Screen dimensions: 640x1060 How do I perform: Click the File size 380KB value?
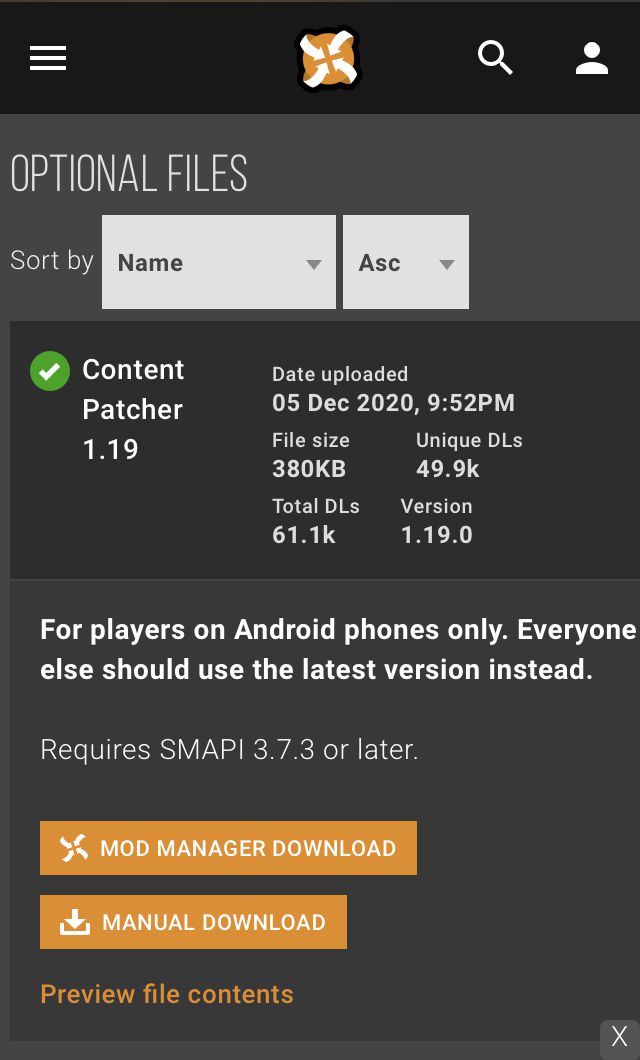point(309,468)
